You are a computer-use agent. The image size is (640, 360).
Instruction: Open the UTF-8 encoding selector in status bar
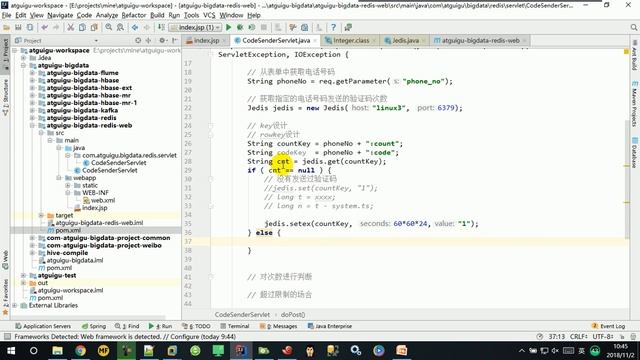tap(602, 337)
